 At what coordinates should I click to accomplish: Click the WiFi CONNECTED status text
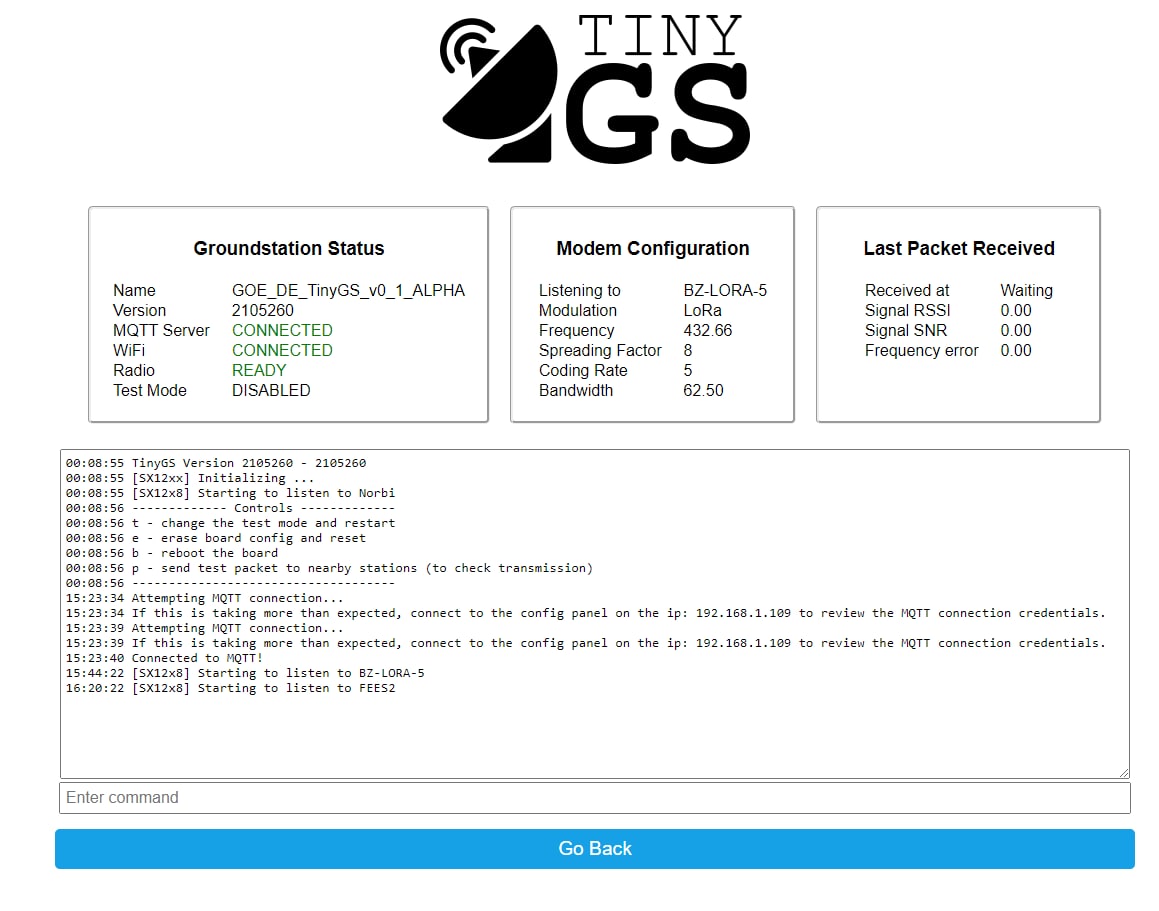282,350
